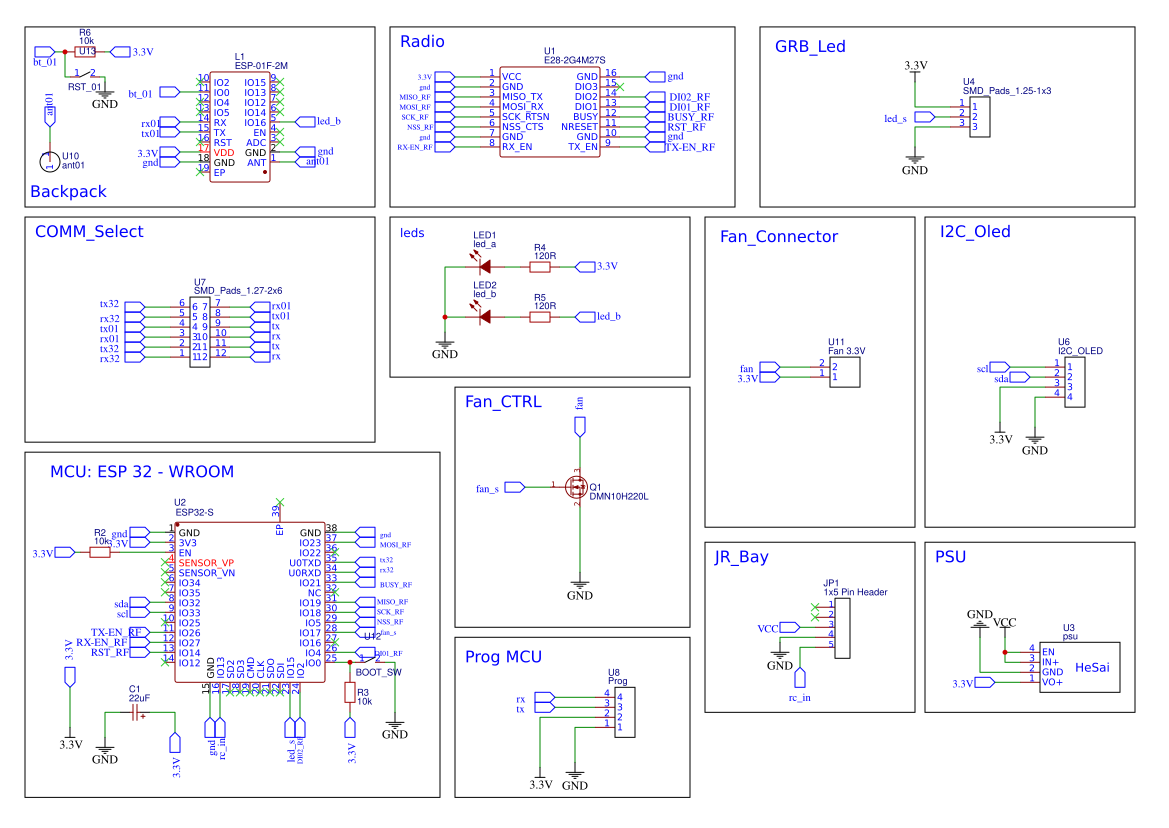Select the DI02_RF net label in Radio
This screenshot has width=1169, height=828.
tap(690, 97)
